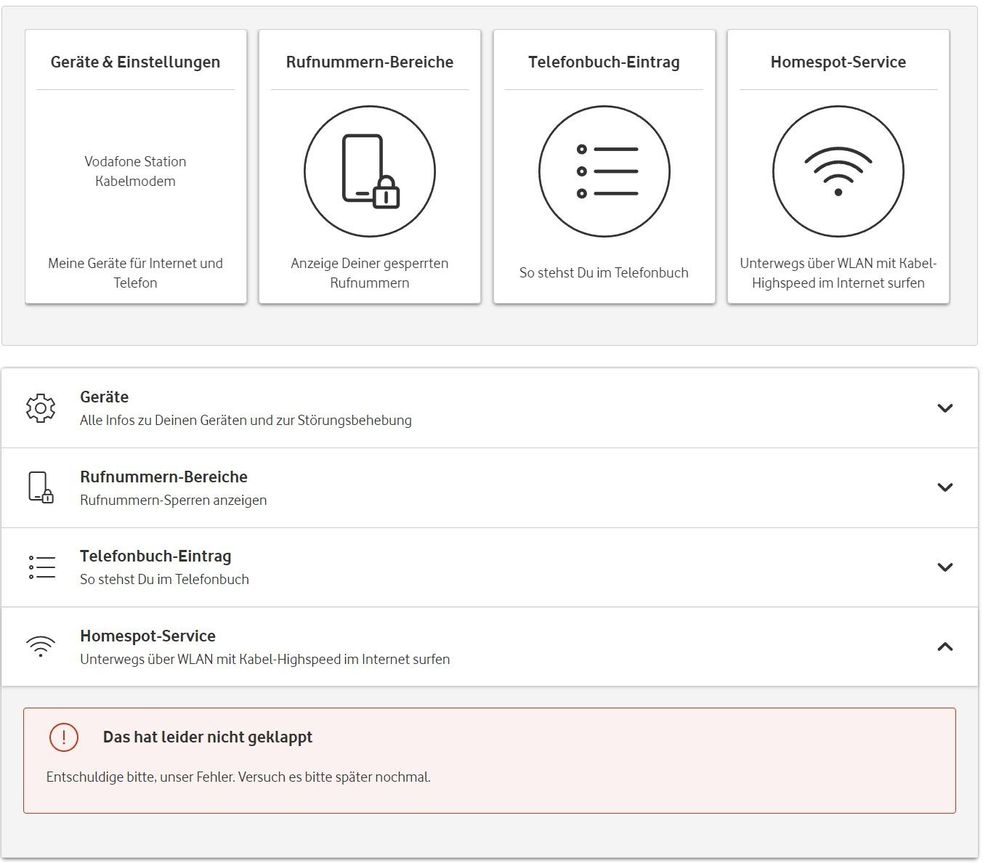999x863 pixels.
Task: Click the Rufnummern-Sperren anzeigen description
Action: point(171,500)
